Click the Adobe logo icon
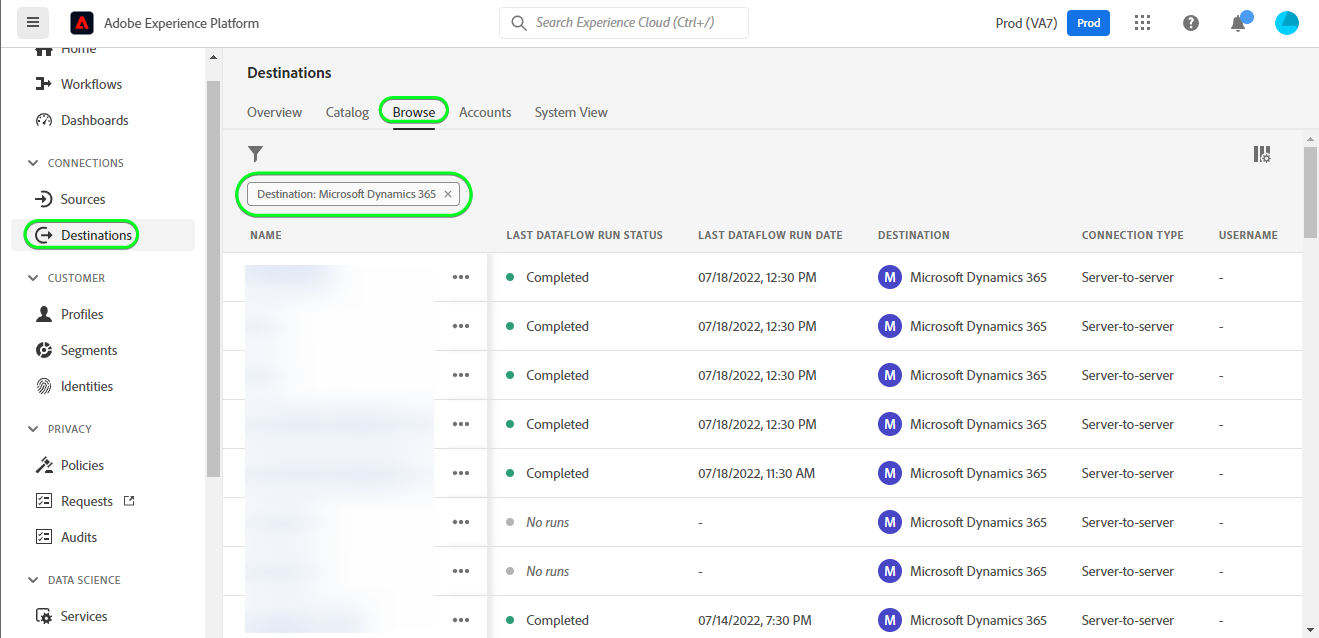Viewport: 1319px width, 638px height. coord(82,23)
